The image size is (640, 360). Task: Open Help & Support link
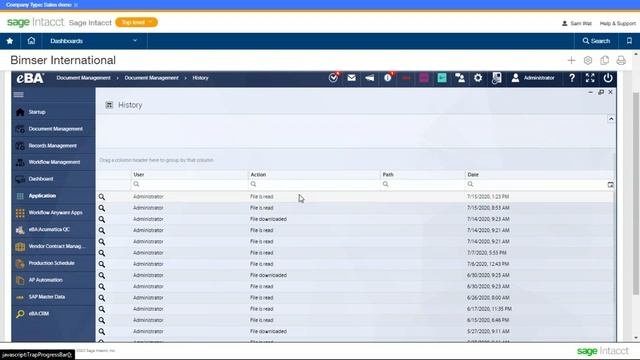tap(618, 23)
